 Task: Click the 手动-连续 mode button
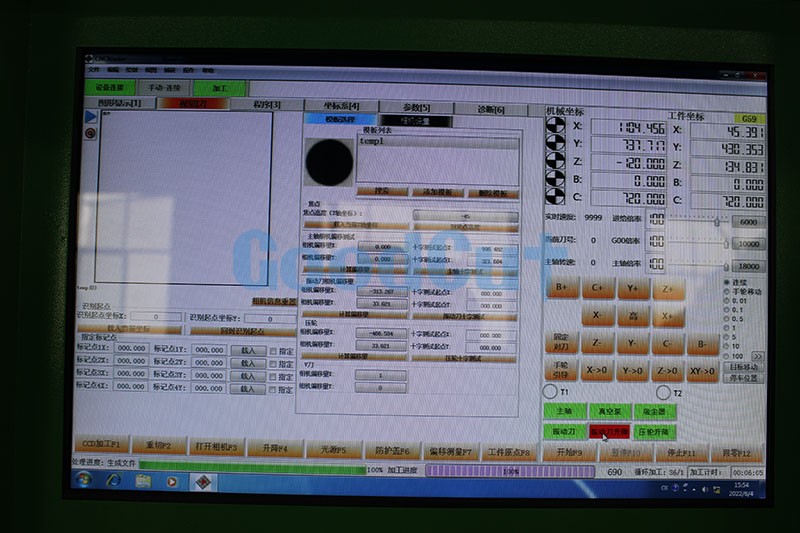(164, 88)
